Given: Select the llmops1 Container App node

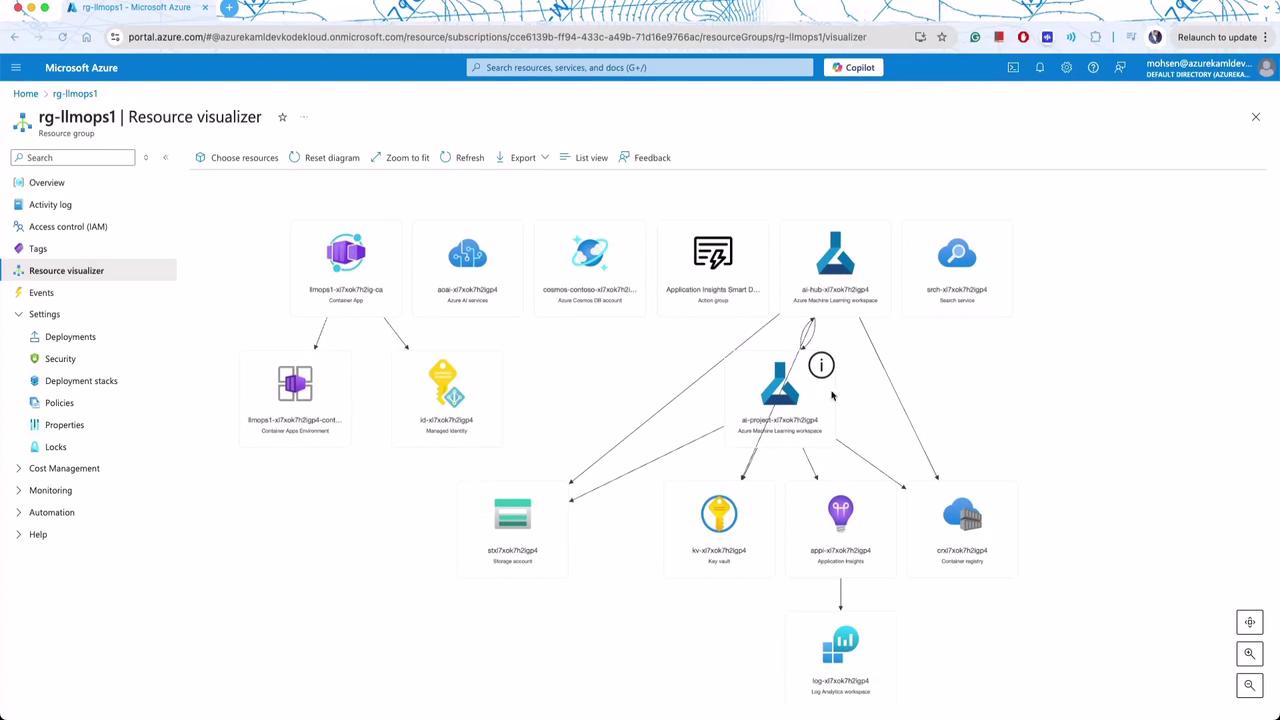Looking at the screenshot, I should point(346,268).
